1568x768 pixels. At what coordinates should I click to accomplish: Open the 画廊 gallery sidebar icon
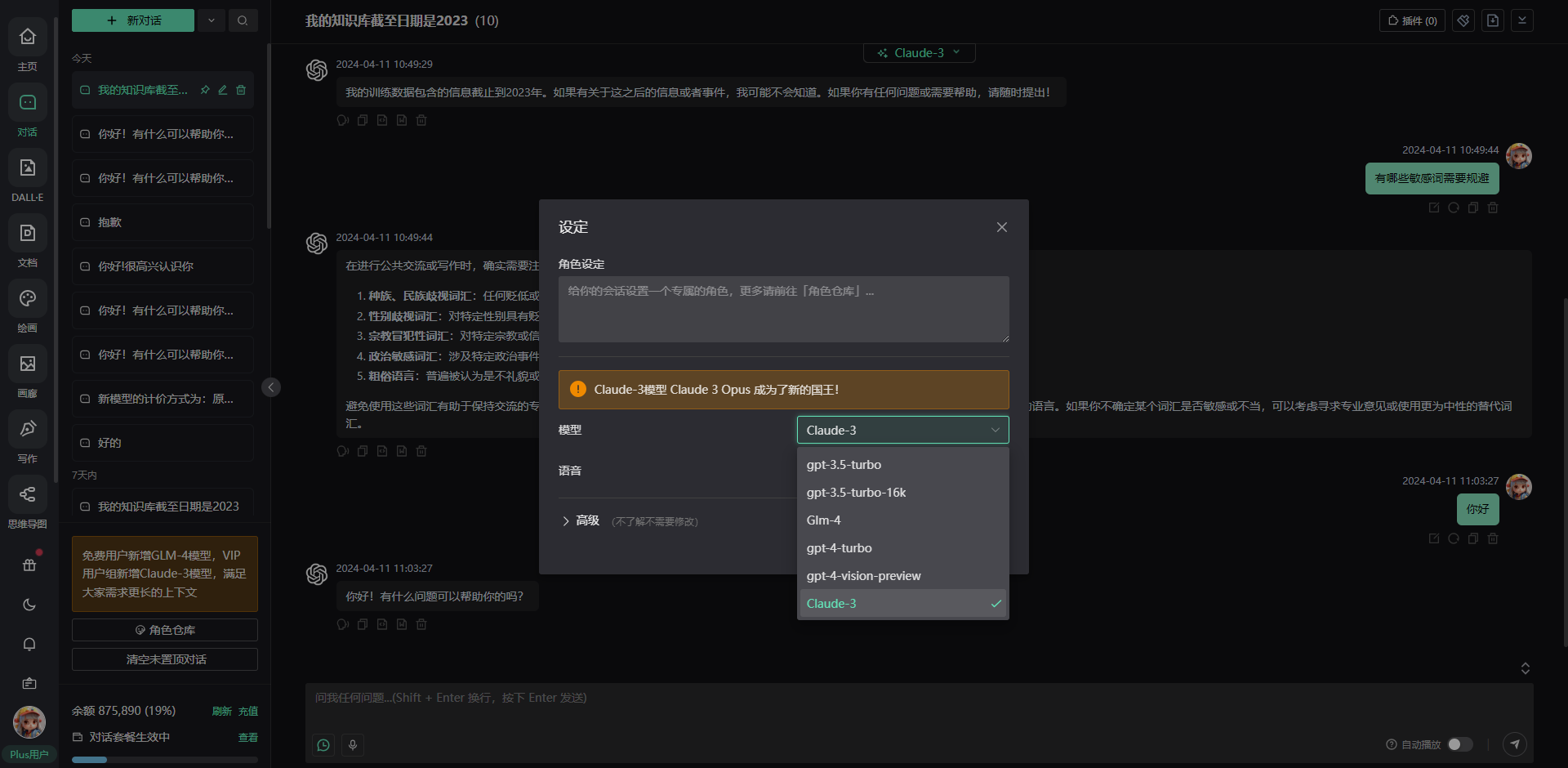[x=28, y=364]
